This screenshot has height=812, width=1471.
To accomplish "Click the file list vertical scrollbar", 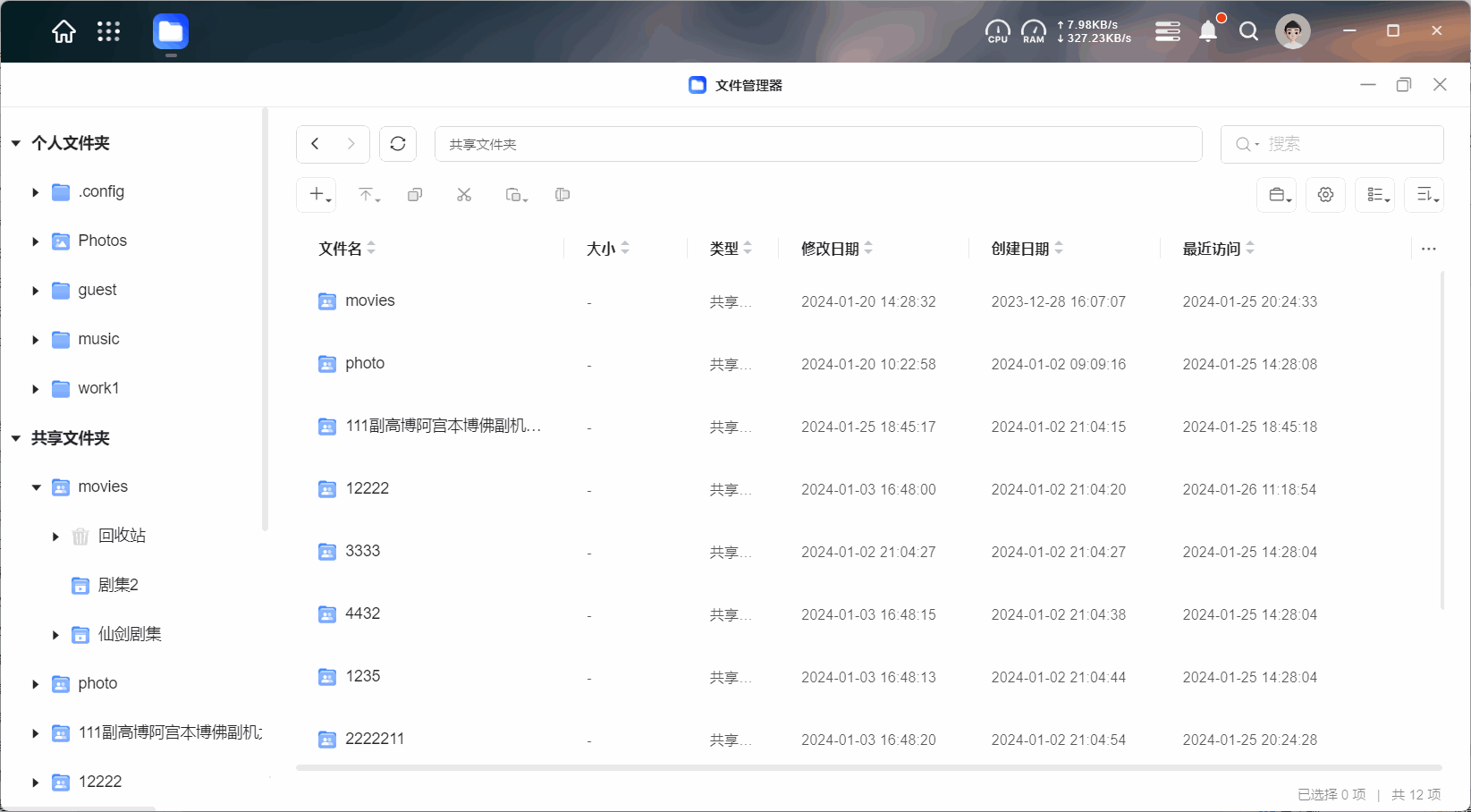I will pyautogui.click(x=1441, y=440).
